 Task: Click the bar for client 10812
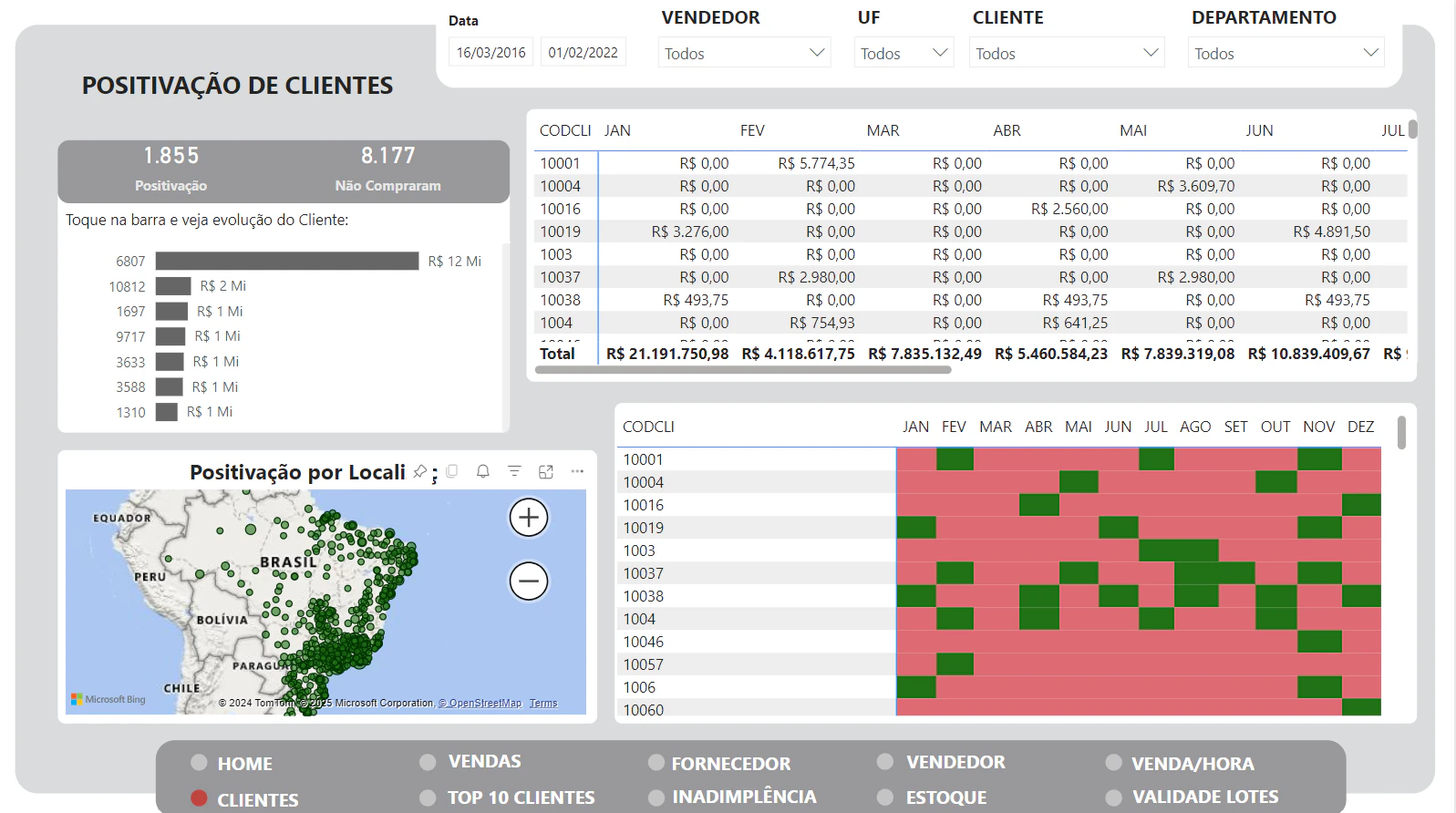tap(173, 286)
